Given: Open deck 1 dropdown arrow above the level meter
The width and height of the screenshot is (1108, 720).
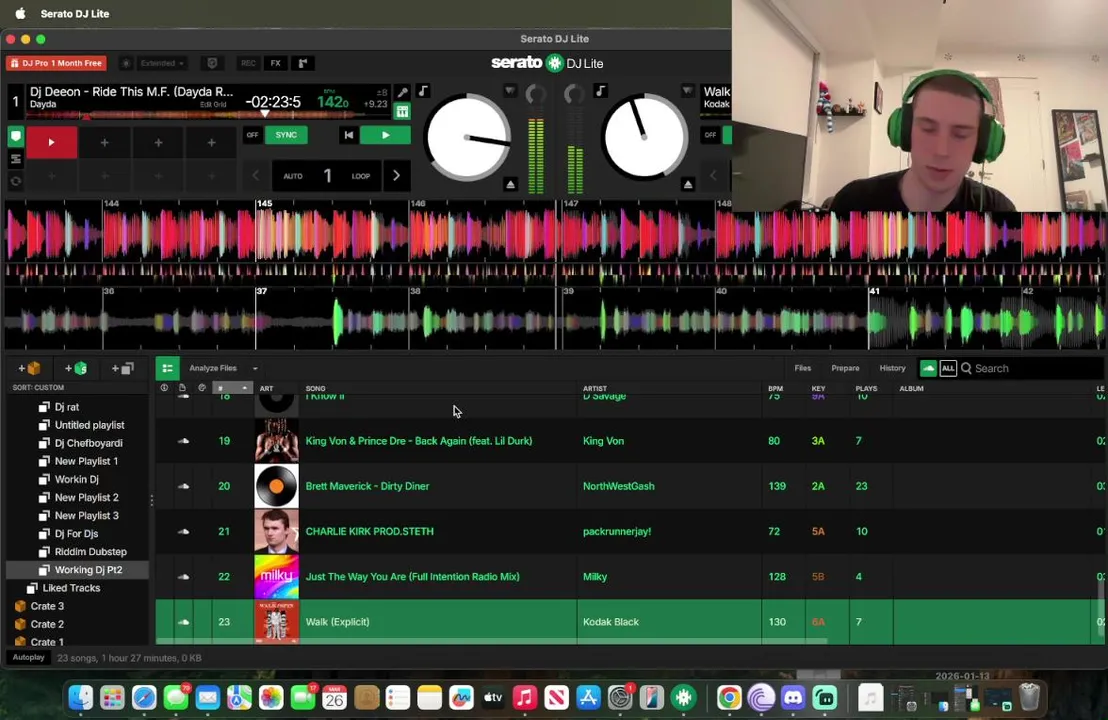Looking at the screenshot, I should (x=510, y=91).
